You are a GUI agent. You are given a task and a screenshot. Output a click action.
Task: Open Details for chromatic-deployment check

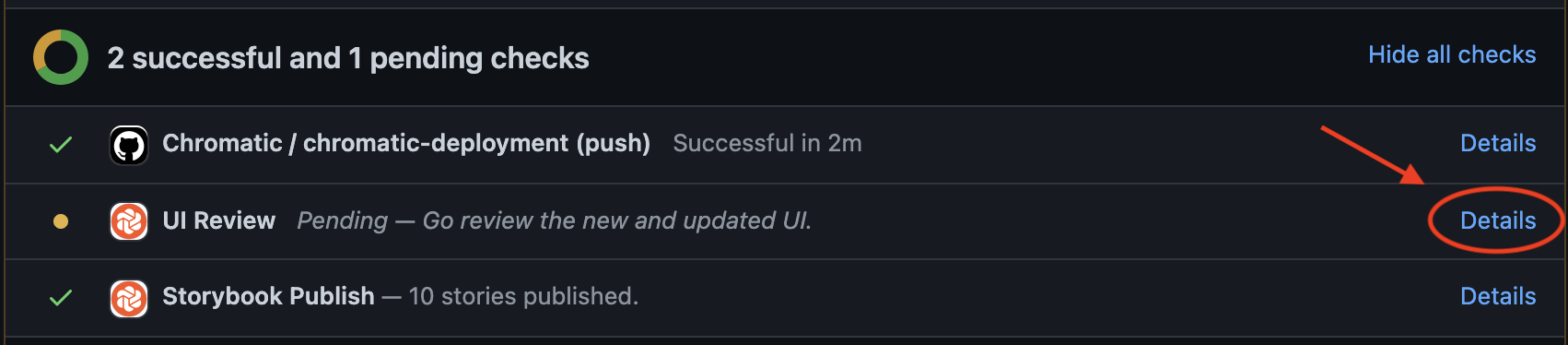pos(1498,143)
